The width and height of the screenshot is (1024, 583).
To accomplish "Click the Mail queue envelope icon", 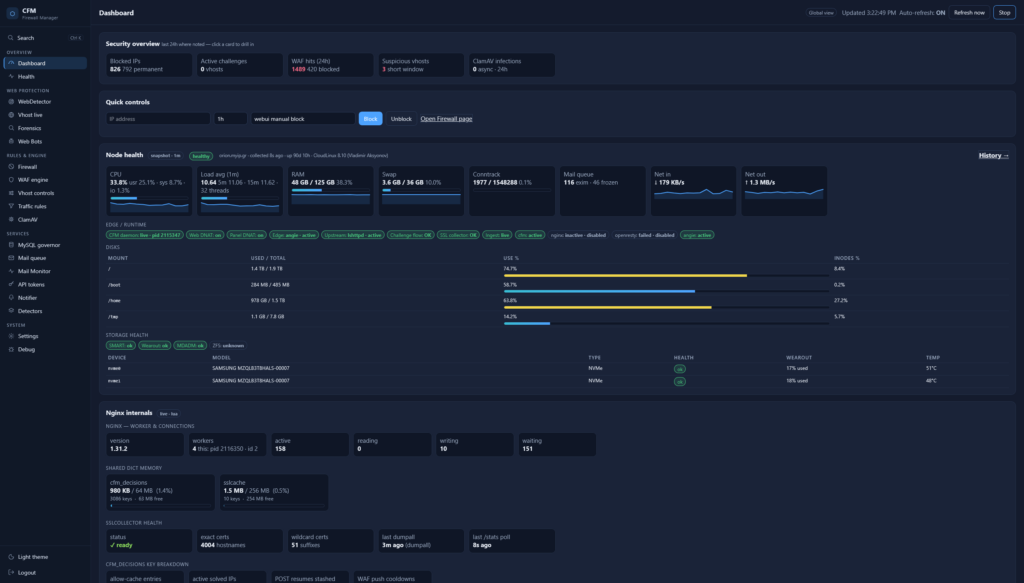I will (11, 258).
